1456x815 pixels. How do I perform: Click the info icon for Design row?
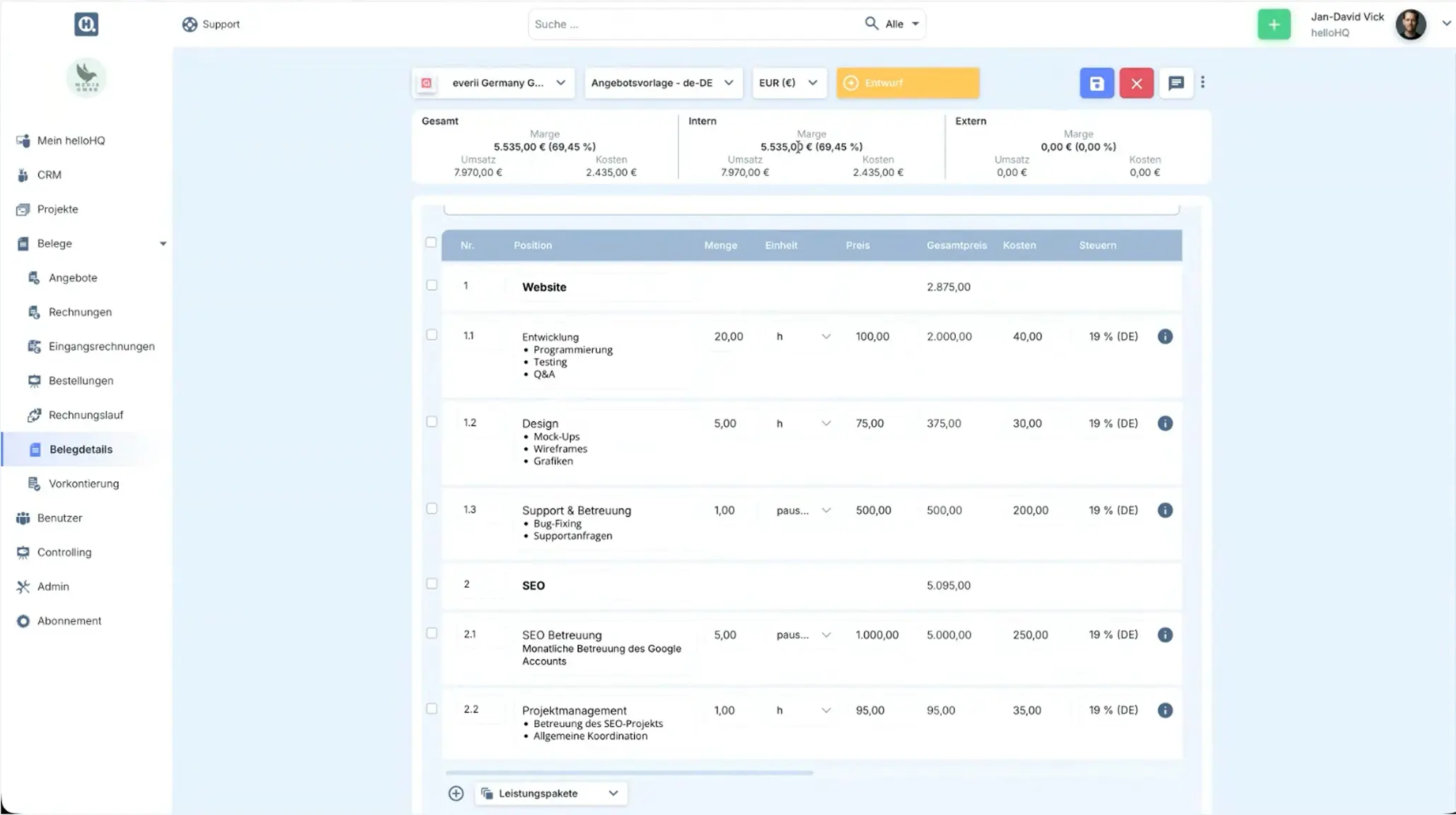(x=1165, y=424)
